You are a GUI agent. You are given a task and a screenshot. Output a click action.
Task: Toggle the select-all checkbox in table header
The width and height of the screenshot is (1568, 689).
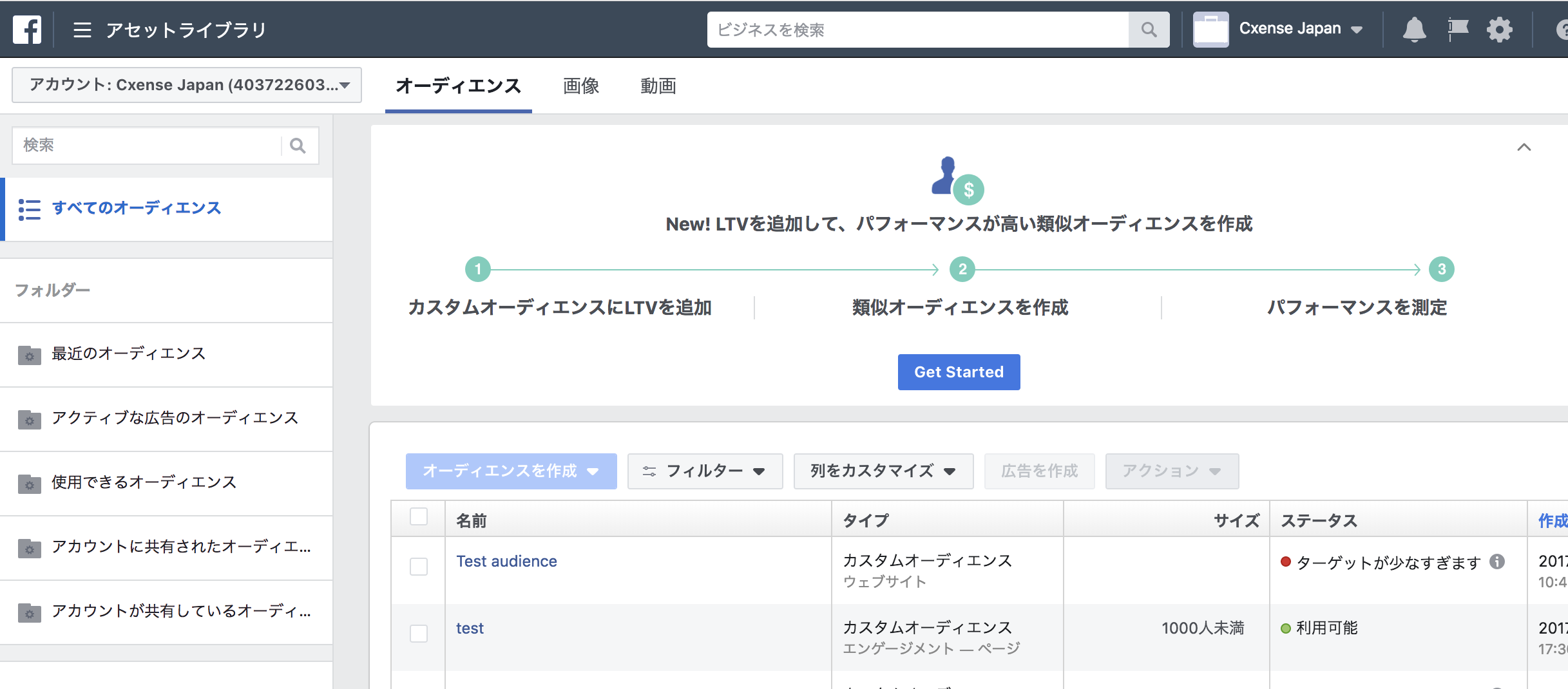click(x=419, y=516)
